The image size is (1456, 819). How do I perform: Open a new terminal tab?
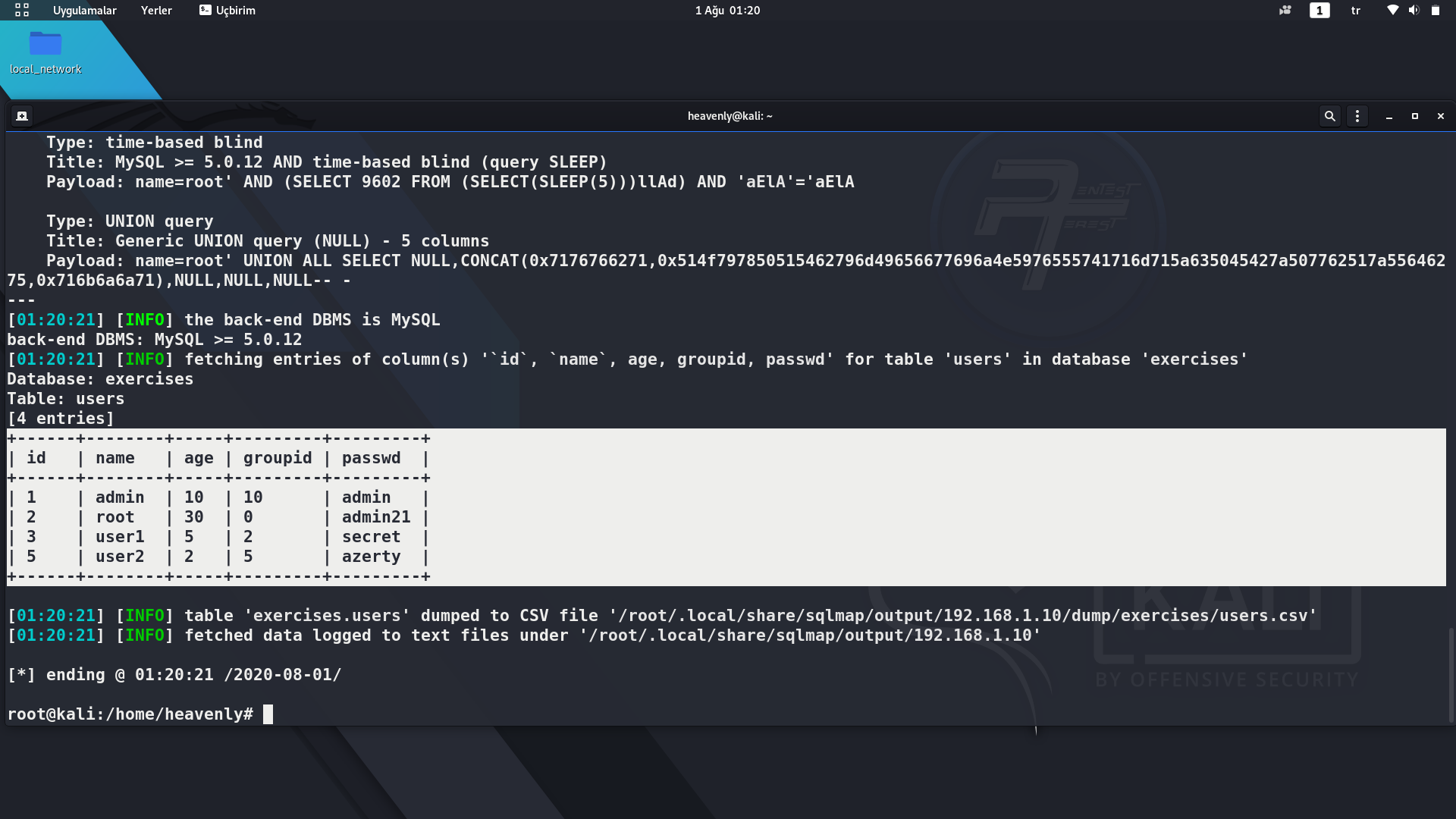tap(22, 115)
